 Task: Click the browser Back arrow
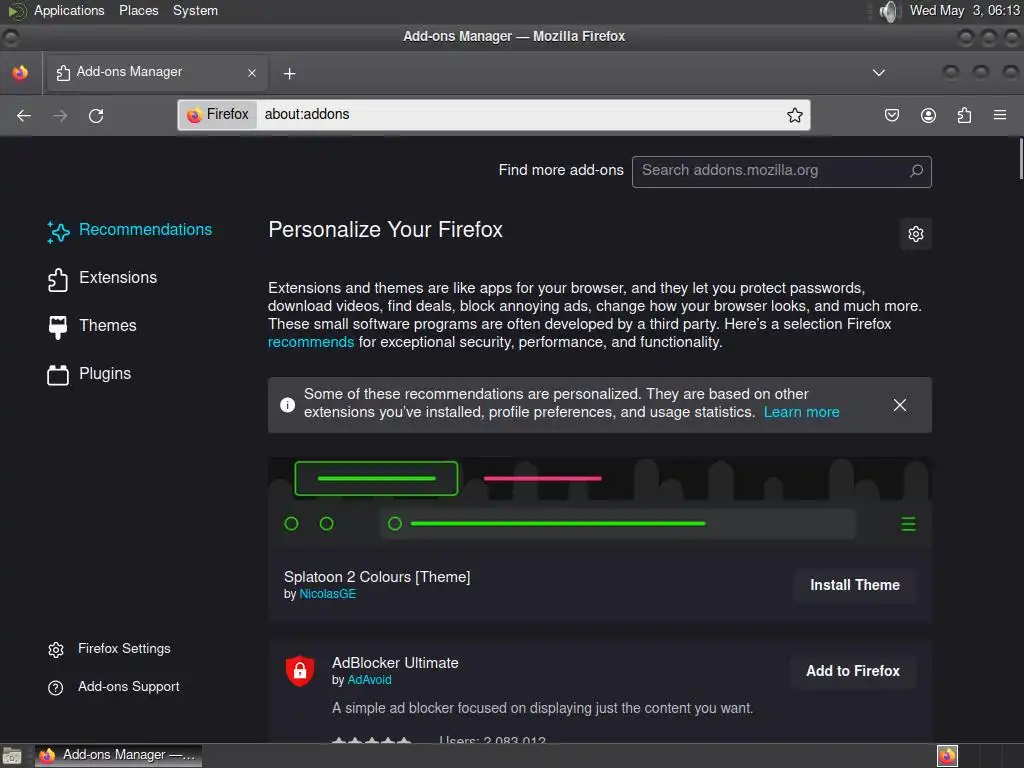tap(24, 116)
